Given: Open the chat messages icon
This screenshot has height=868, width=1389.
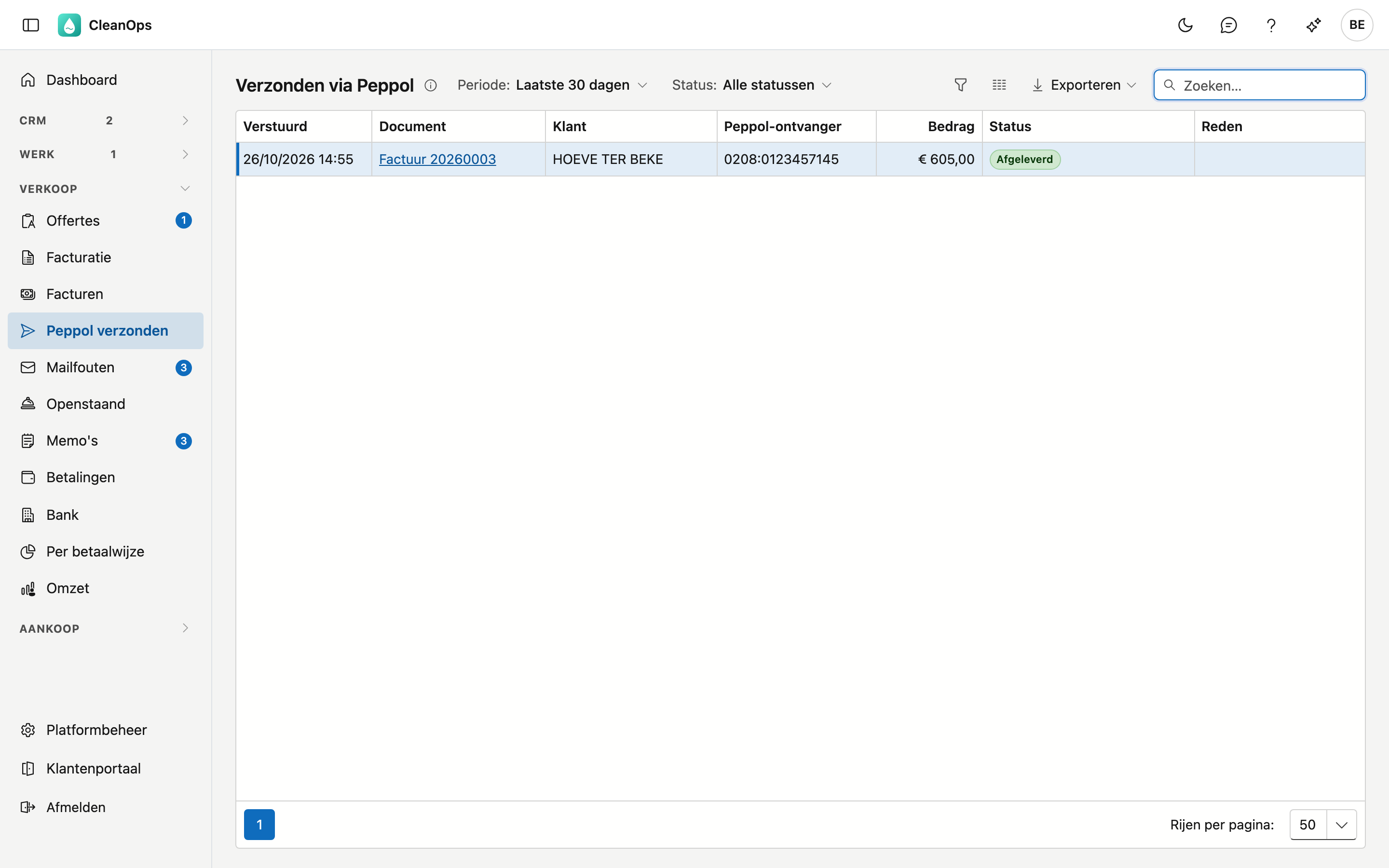Looking at the screenshot, I should click(1228, 25).
